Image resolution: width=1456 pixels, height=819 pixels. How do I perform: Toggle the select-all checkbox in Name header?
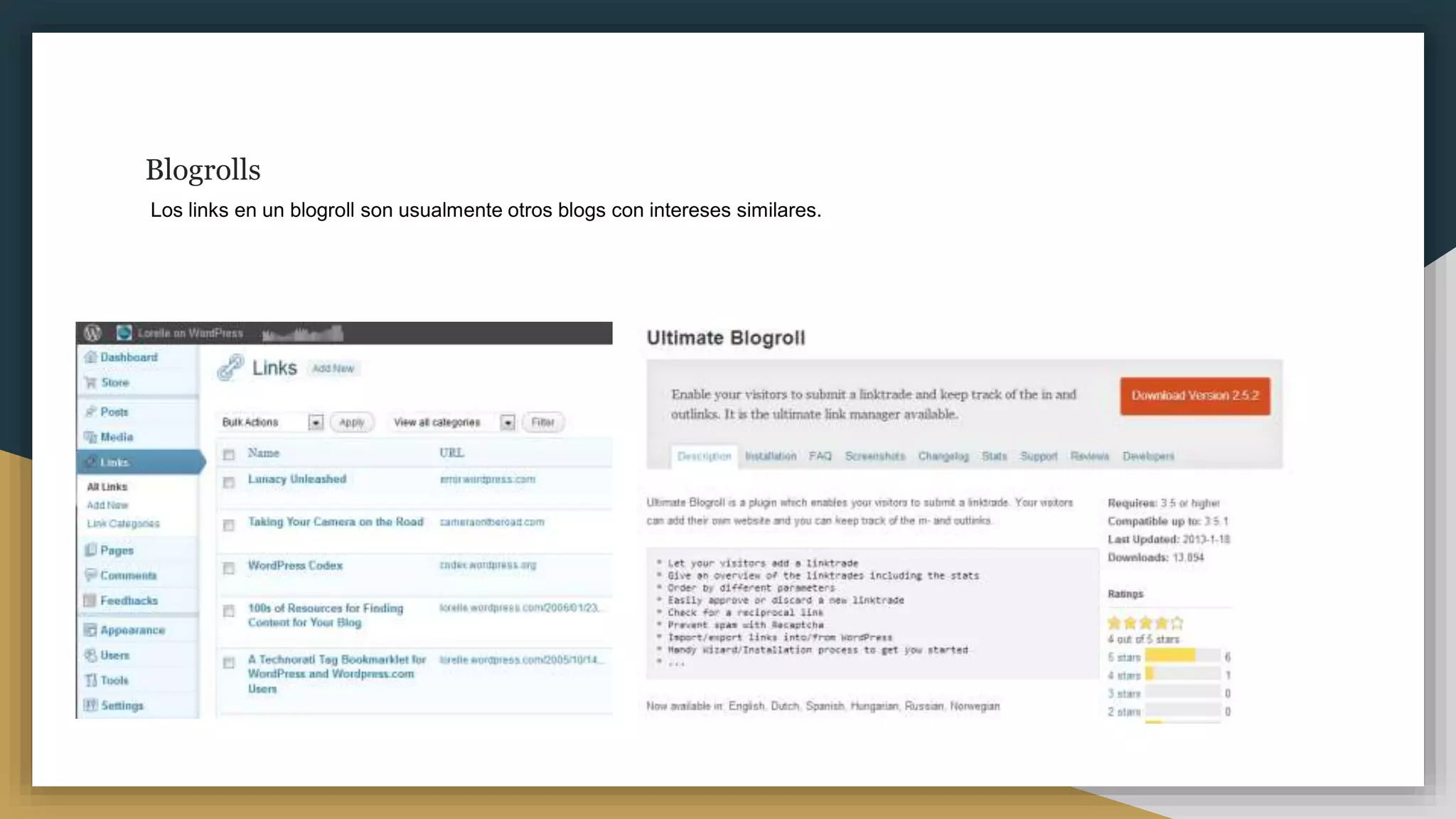[x=229, y=454]
